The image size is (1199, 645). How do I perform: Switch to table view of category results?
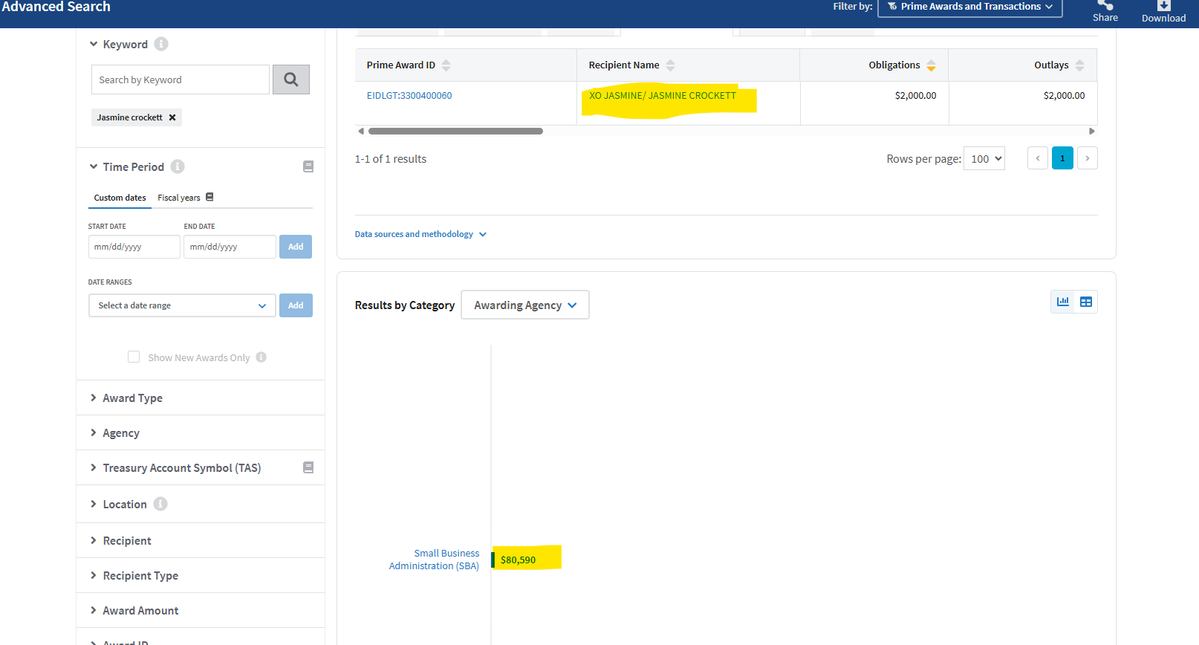point(1086,302)
